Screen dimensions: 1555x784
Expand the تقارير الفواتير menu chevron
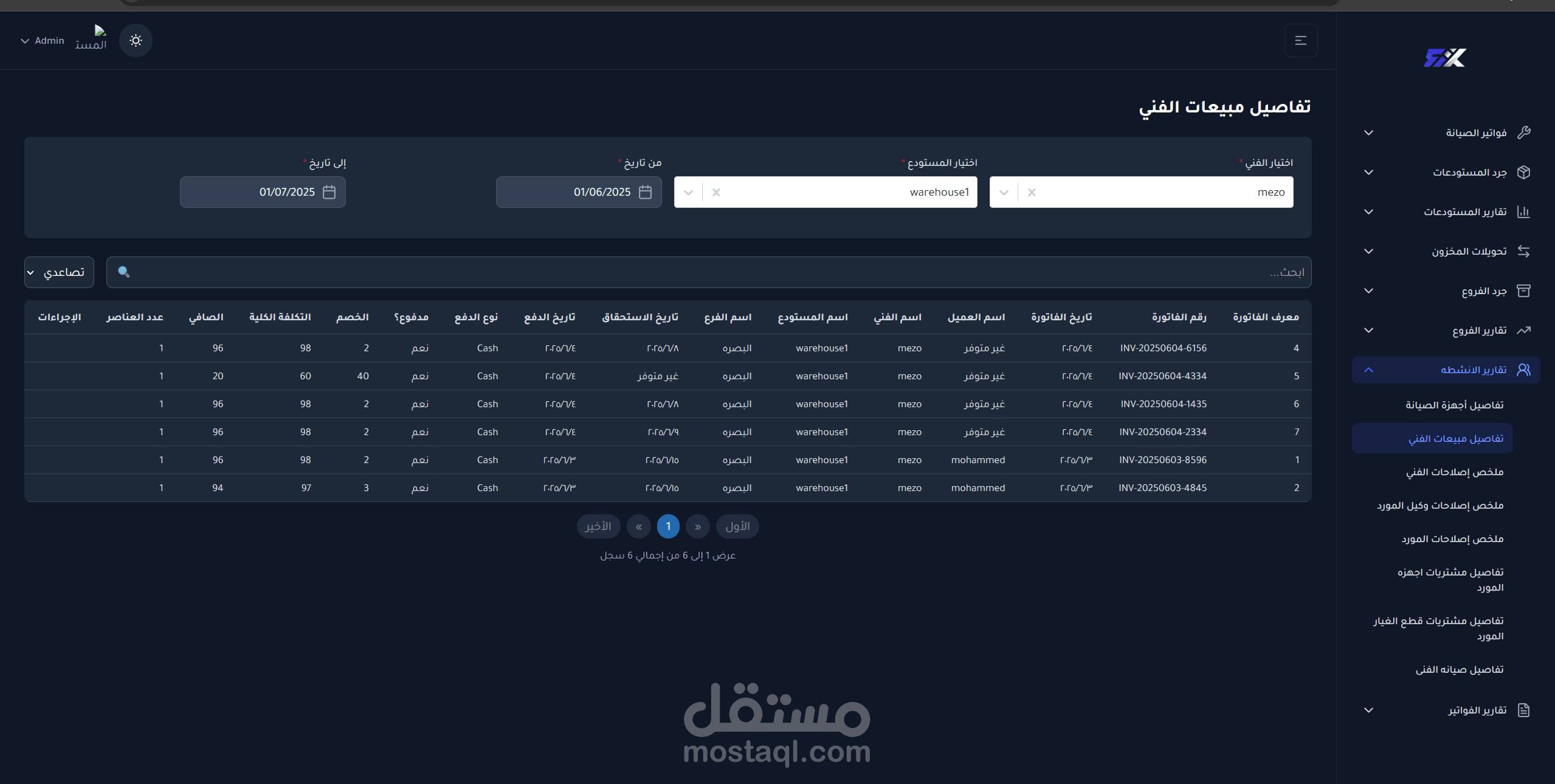pyautogui.click(x=1368, y=710)
